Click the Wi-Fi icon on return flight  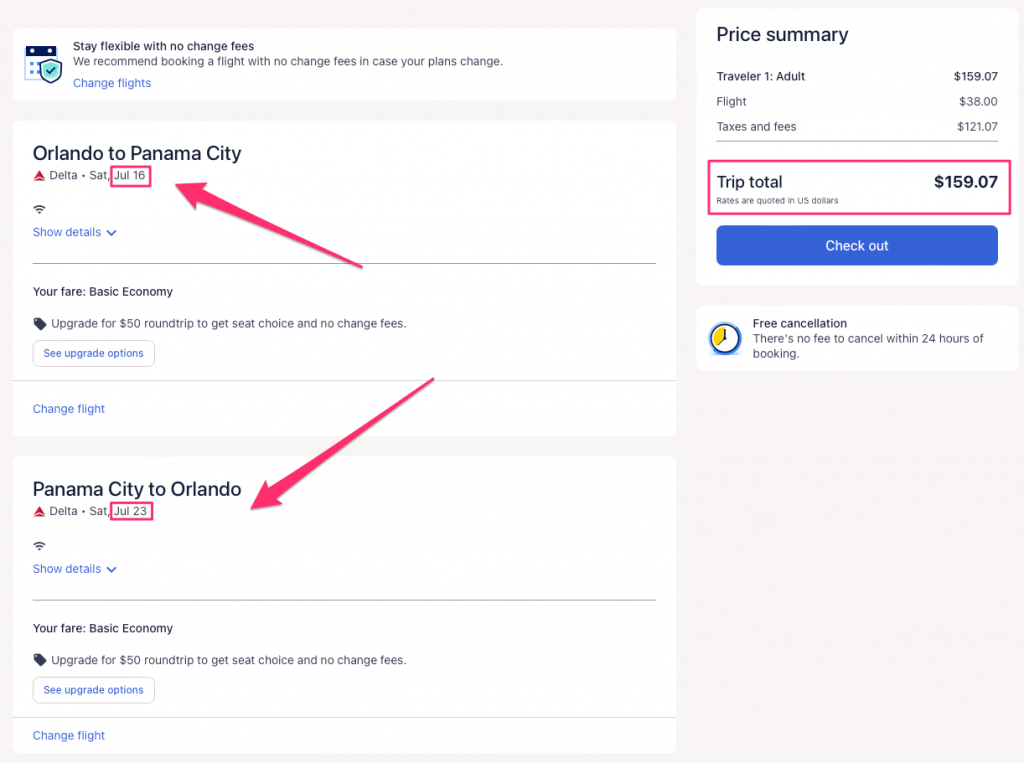pos(40,546)
